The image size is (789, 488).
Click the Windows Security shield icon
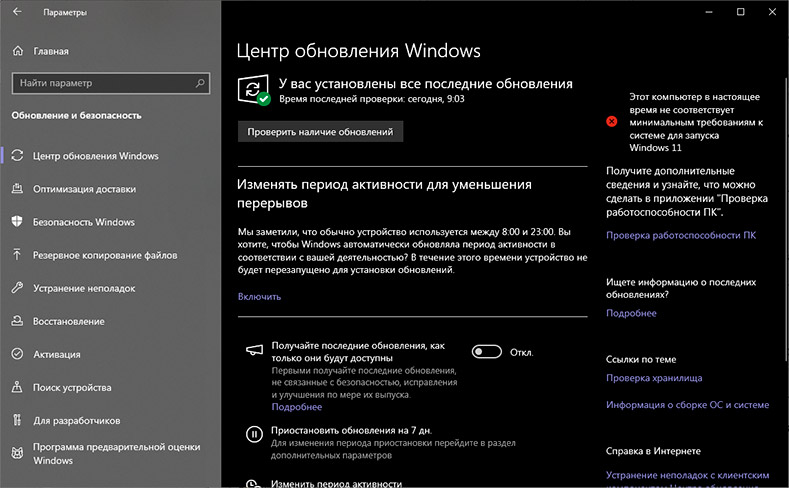[x=17, y=222]
